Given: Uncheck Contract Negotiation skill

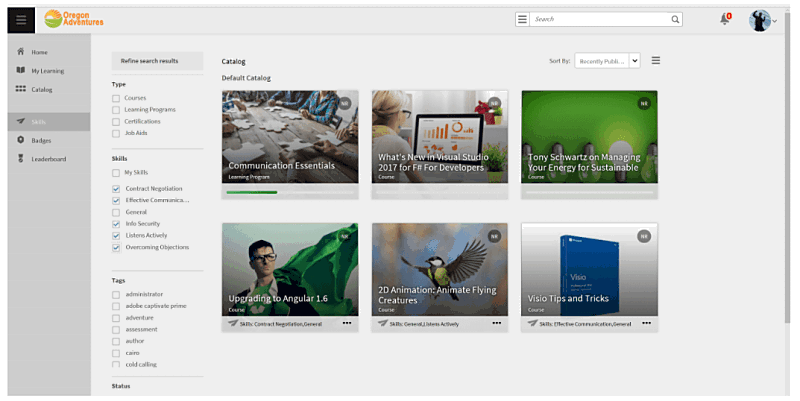Looking at the screenshot, I should point(116,189).
